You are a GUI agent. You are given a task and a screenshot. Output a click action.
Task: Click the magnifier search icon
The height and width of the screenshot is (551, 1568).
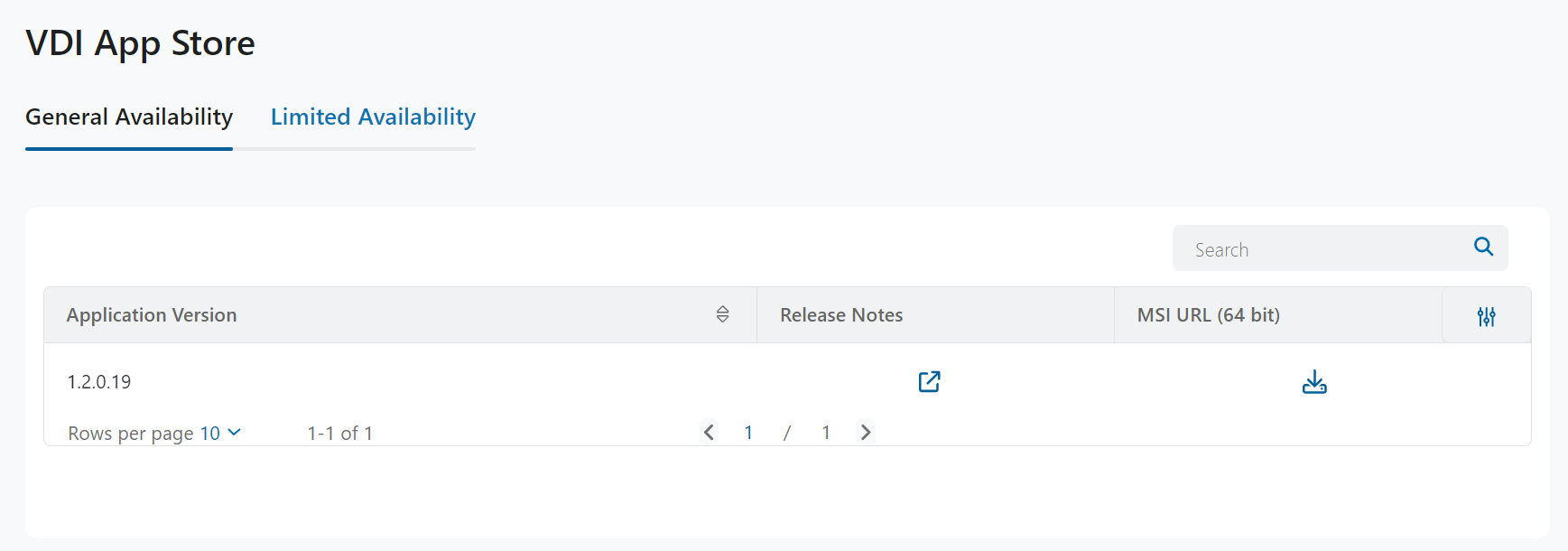pos(1483,247)
